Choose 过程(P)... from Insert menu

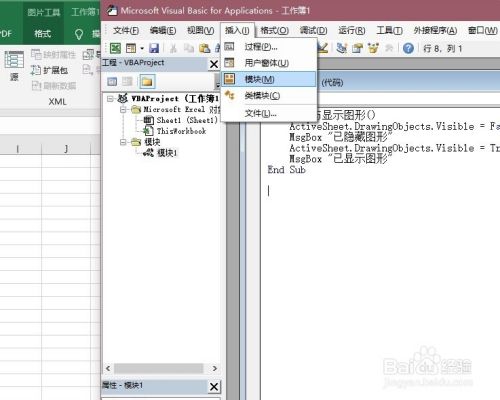(269, 47)
